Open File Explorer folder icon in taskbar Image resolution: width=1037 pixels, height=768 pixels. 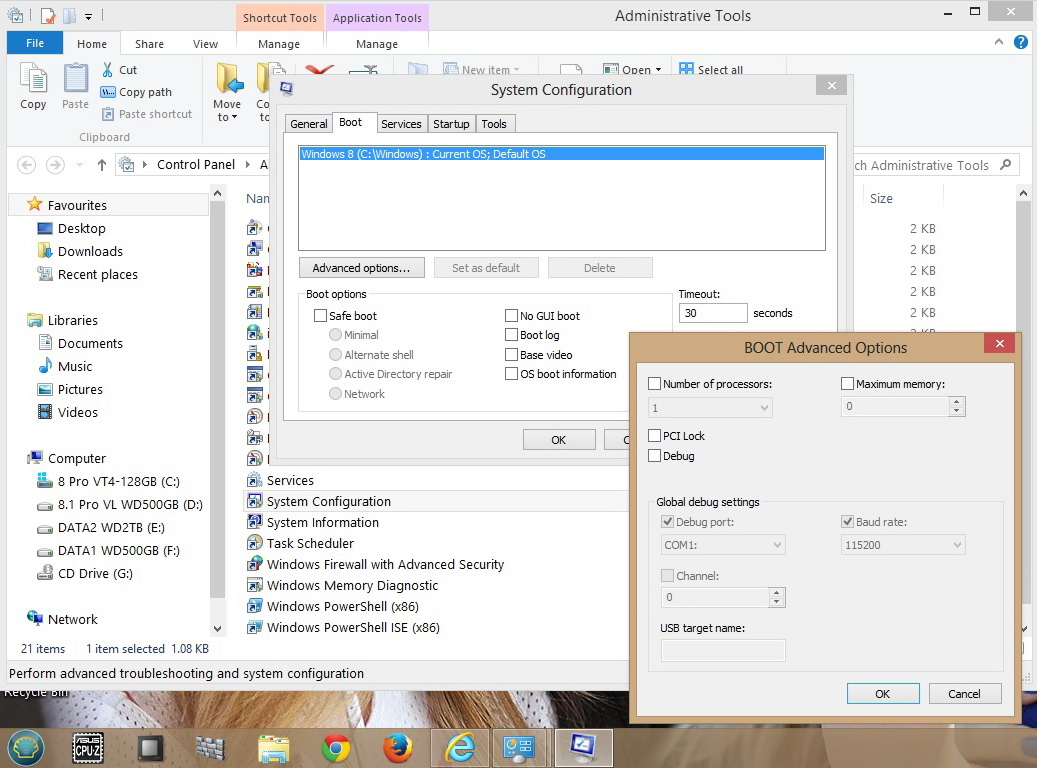click(x=273, y=748)
